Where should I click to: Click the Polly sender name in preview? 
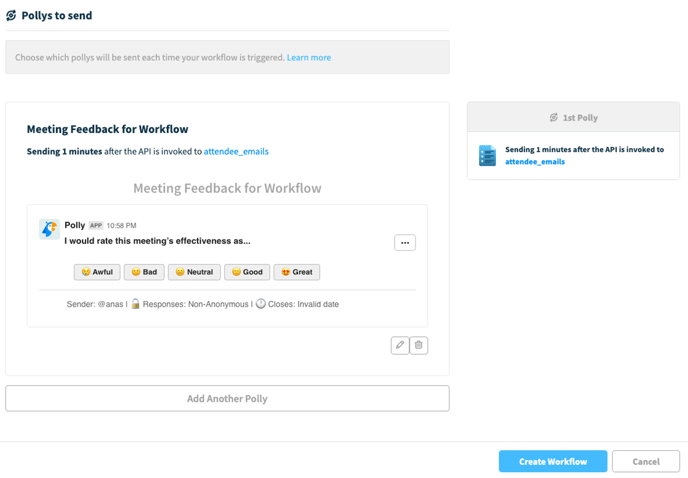pos(75,225)
